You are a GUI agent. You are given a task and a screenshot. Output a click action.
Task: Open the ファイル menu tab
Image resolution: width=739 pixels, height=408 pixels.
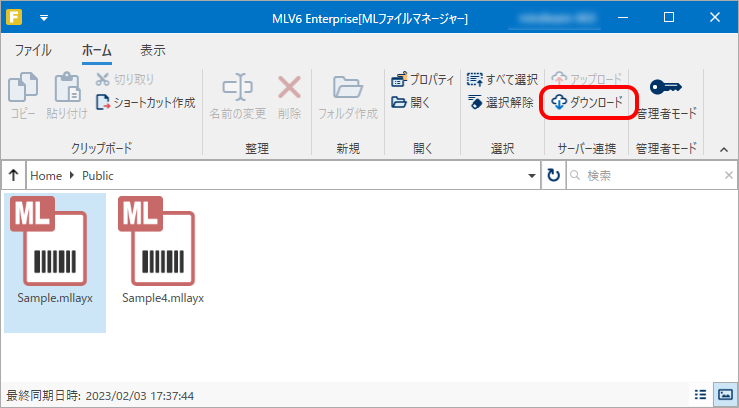tap(33, 50)
